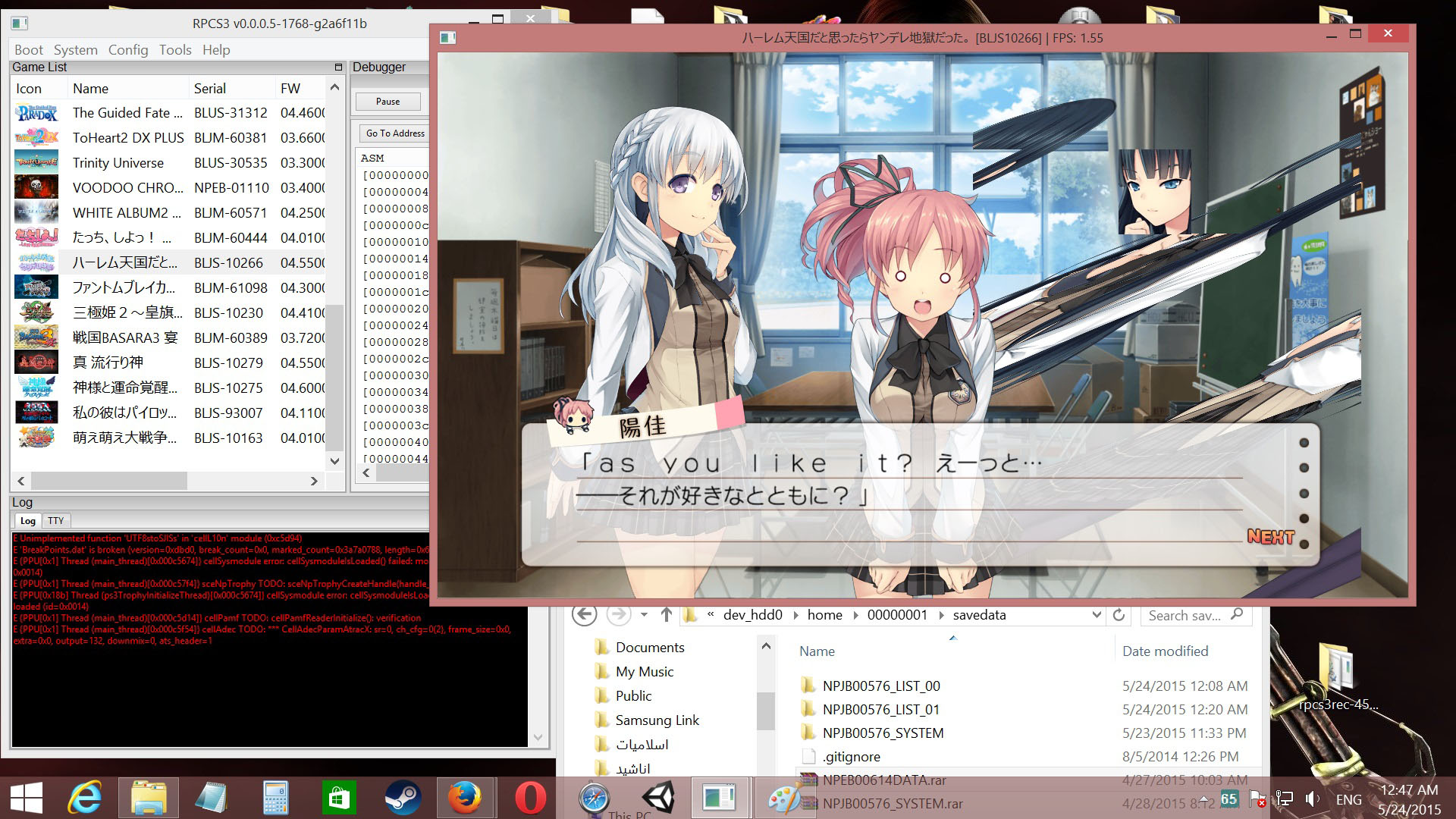Viewport: 1456px width, 819px height.
Task: Click The Guided Fate Paradox game icon
Action: pyautogui.click(x=36, y=113)
